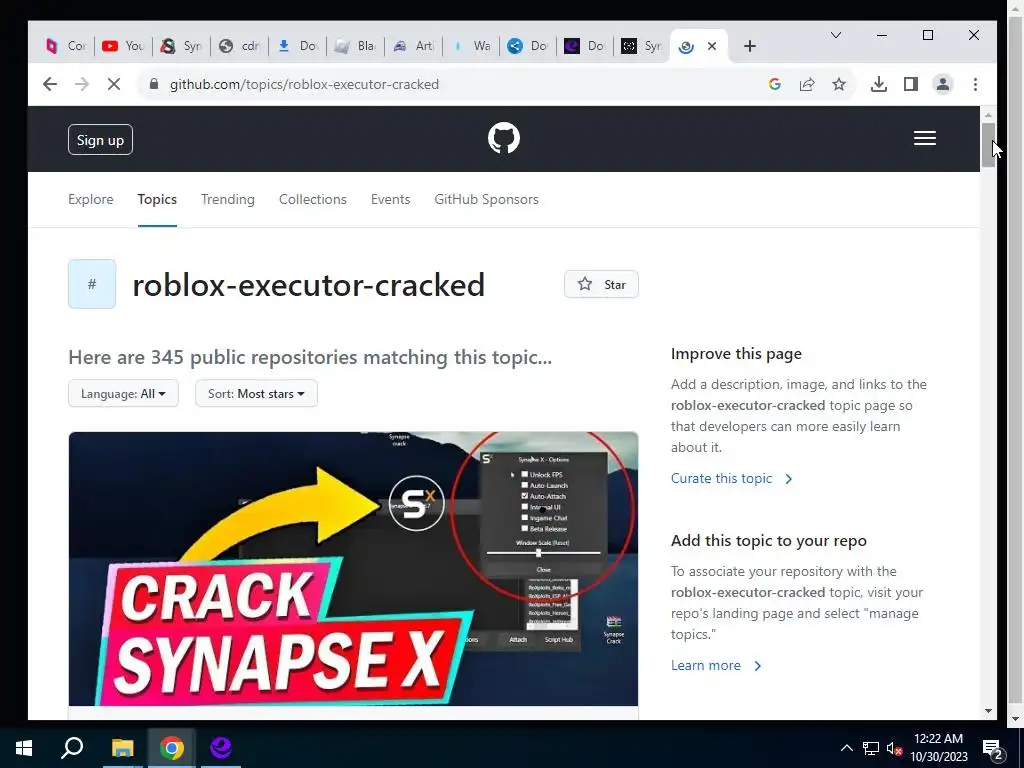Switch to the last 'Syn' tab
Viewport: 1024px width, 768px height.
pos(642,46)
